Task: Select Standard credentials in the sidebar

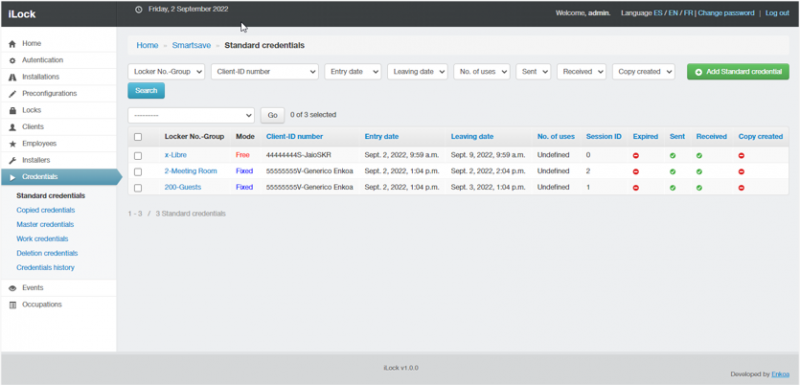Action: (51, 196)
